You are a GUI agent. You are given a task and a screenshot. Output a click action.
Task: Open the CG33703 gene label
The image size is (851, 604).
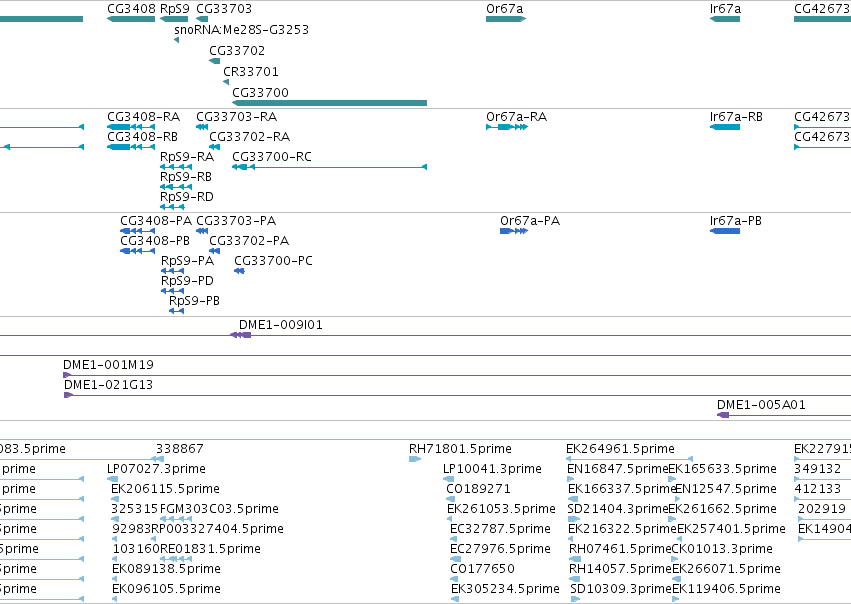(224, 9)
